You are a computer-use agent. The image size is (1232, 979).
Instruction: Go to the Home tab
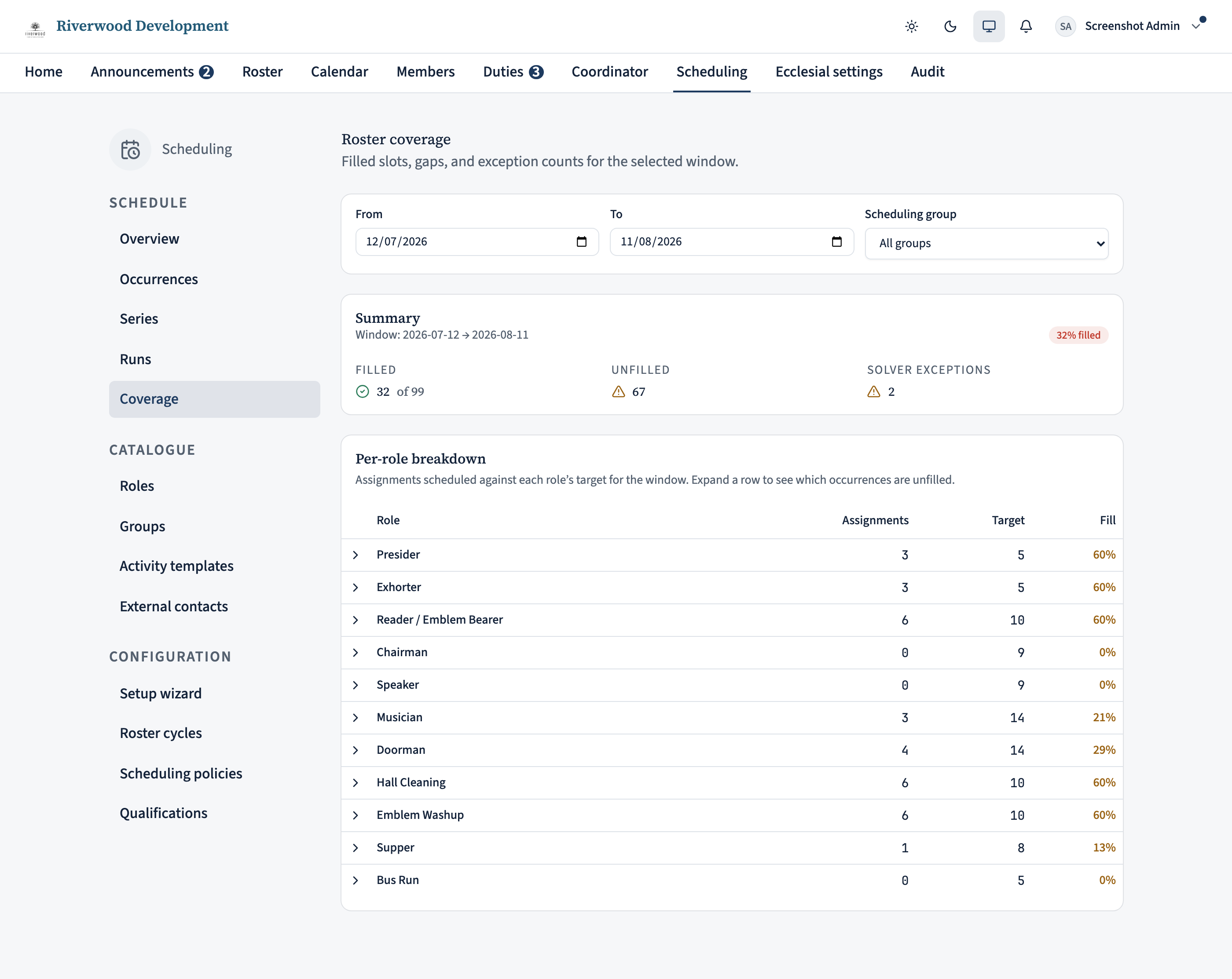pos(44,72)
